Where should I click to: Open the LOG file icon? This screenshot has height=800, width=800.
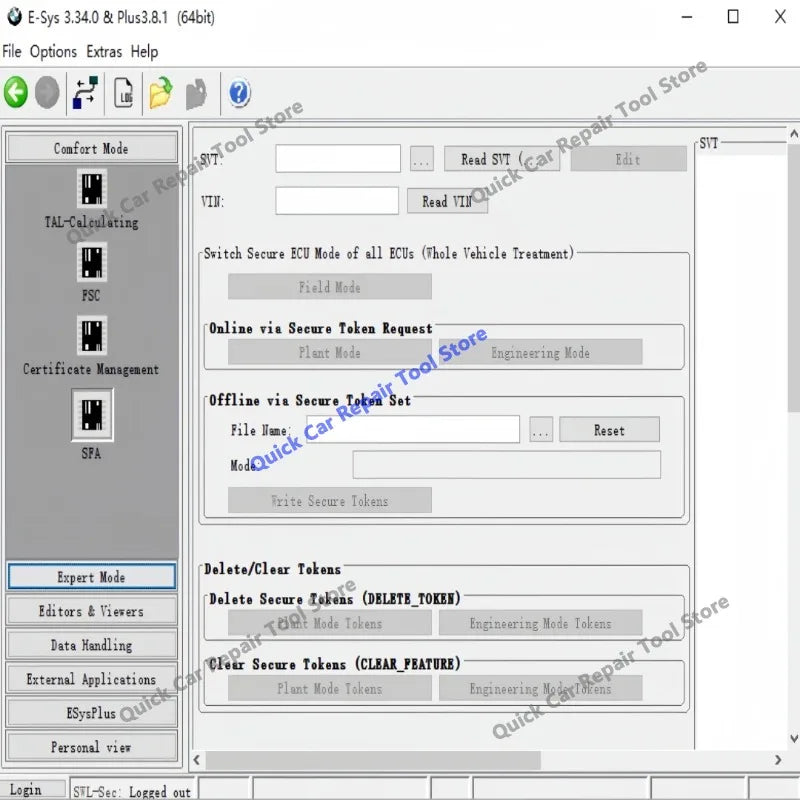click(123, 93)
